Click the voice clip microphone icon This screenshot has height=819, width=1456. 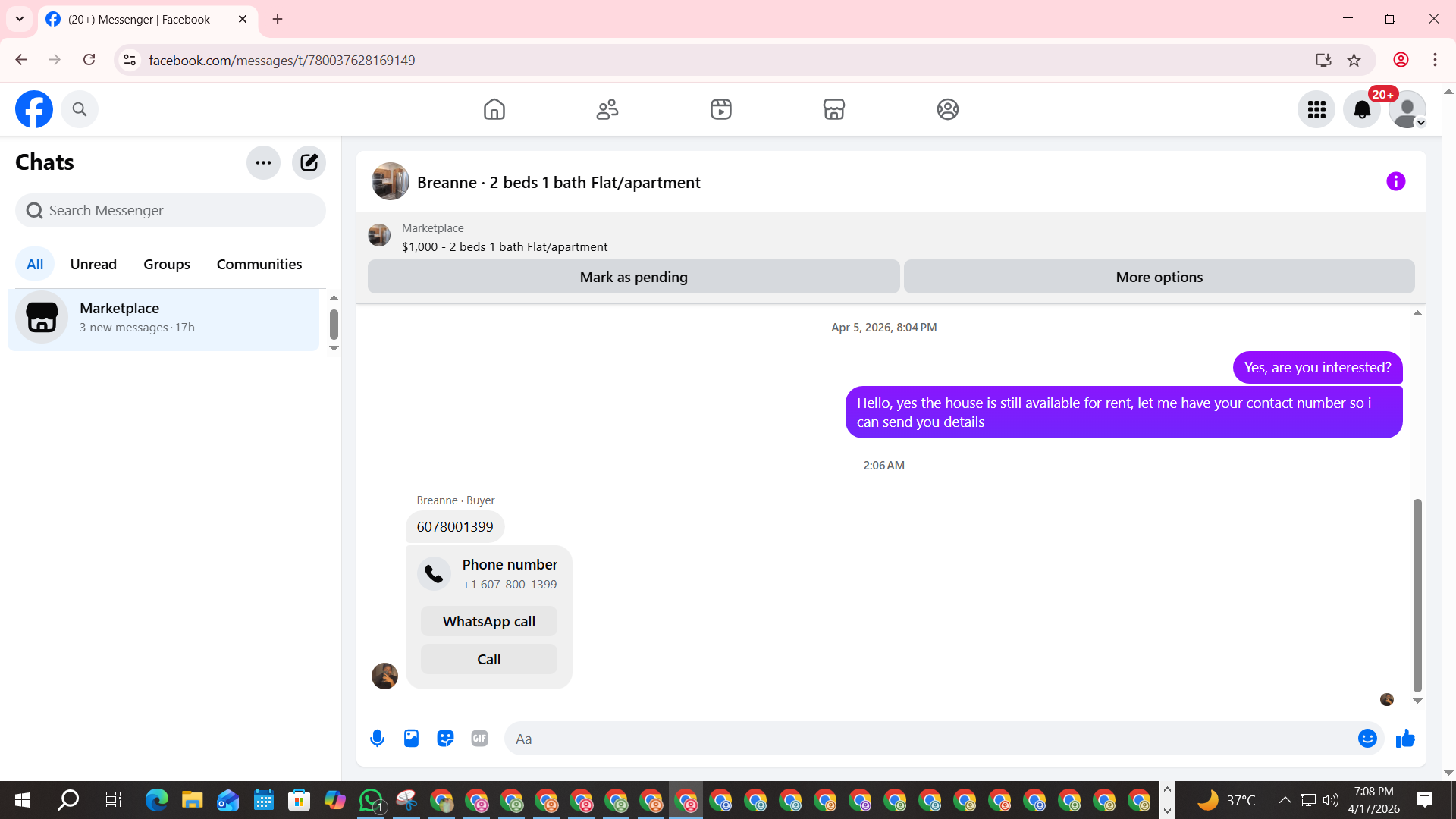[x=377, y=739]
